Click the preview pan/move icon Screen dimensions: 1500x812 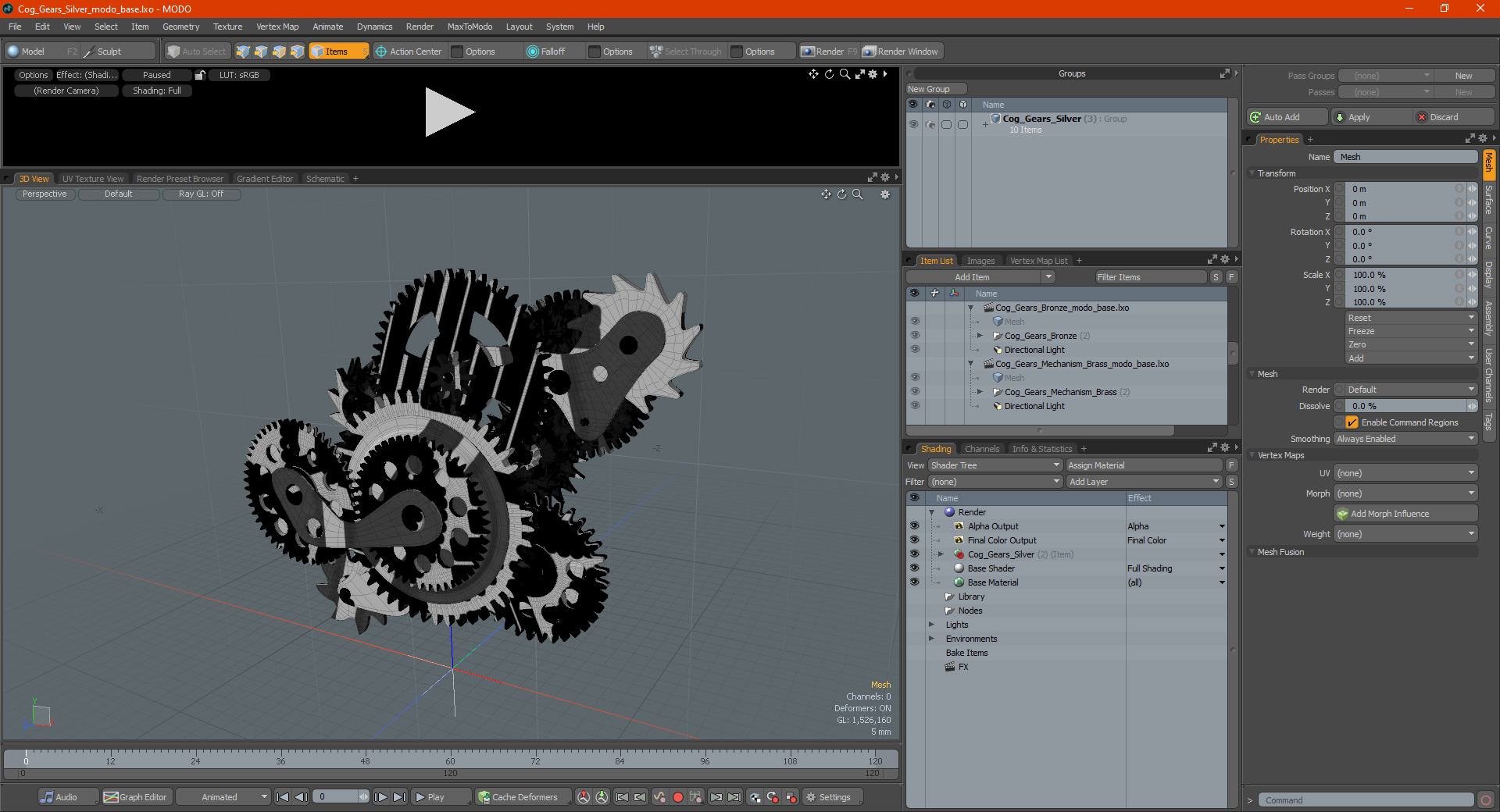click(x=813, y=74)
